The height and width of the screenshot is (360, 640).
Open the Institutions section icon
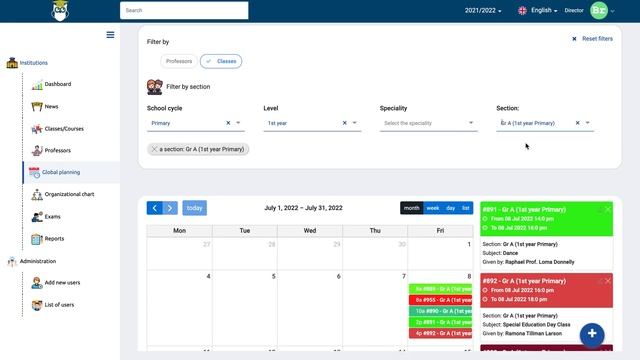pos(12,62)
